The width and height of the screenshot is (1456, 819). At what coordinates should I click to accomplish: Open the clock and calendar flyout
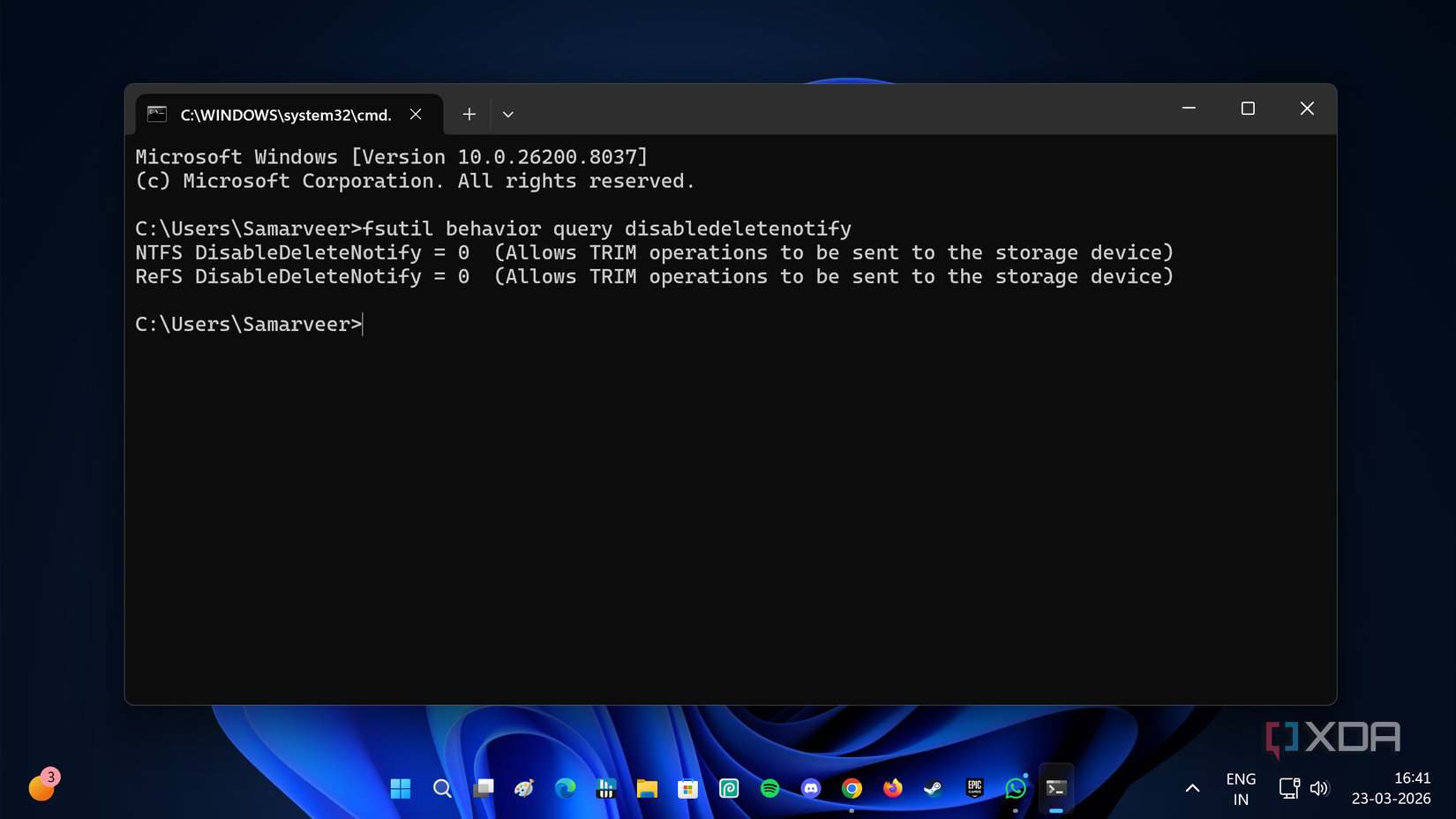(x=1392, y=788)
